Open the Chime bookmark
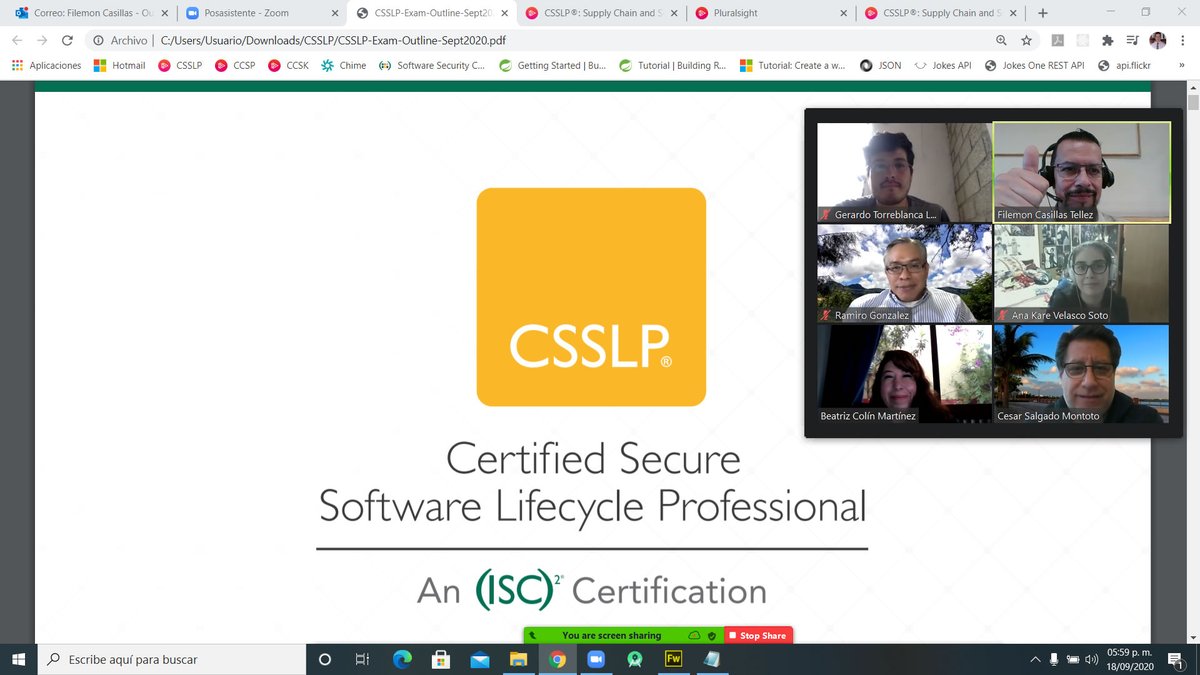Image resolution: width=1200 pixels, height=675 pixels. (x=343, y=65)
